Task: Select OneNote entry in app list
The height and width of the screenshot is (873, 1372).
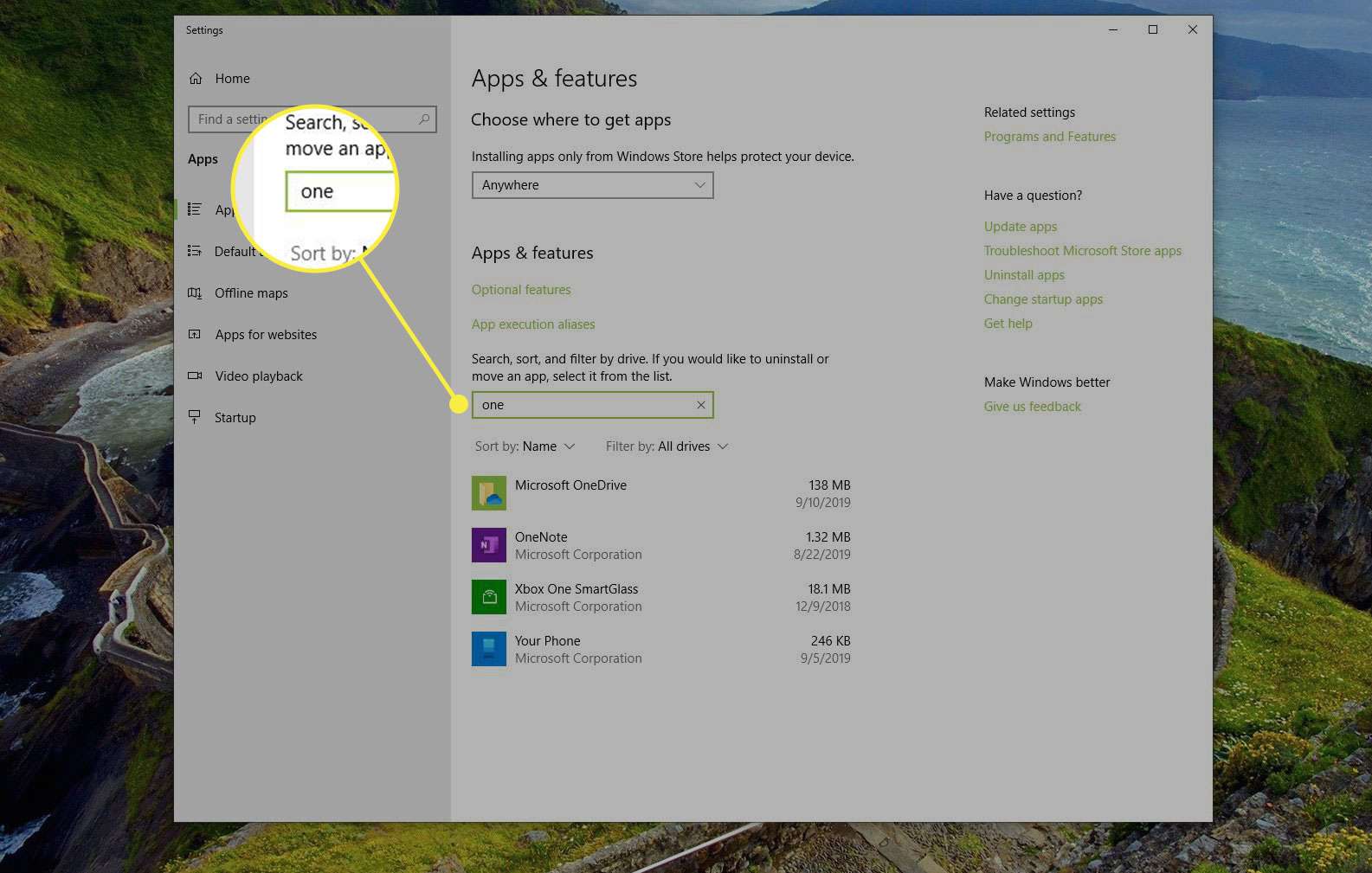Action: click(x=661, y=545)
